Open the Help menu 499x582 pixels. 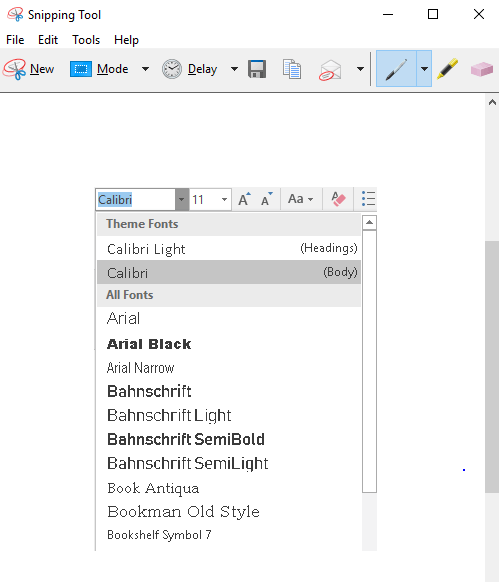[126, 40]
